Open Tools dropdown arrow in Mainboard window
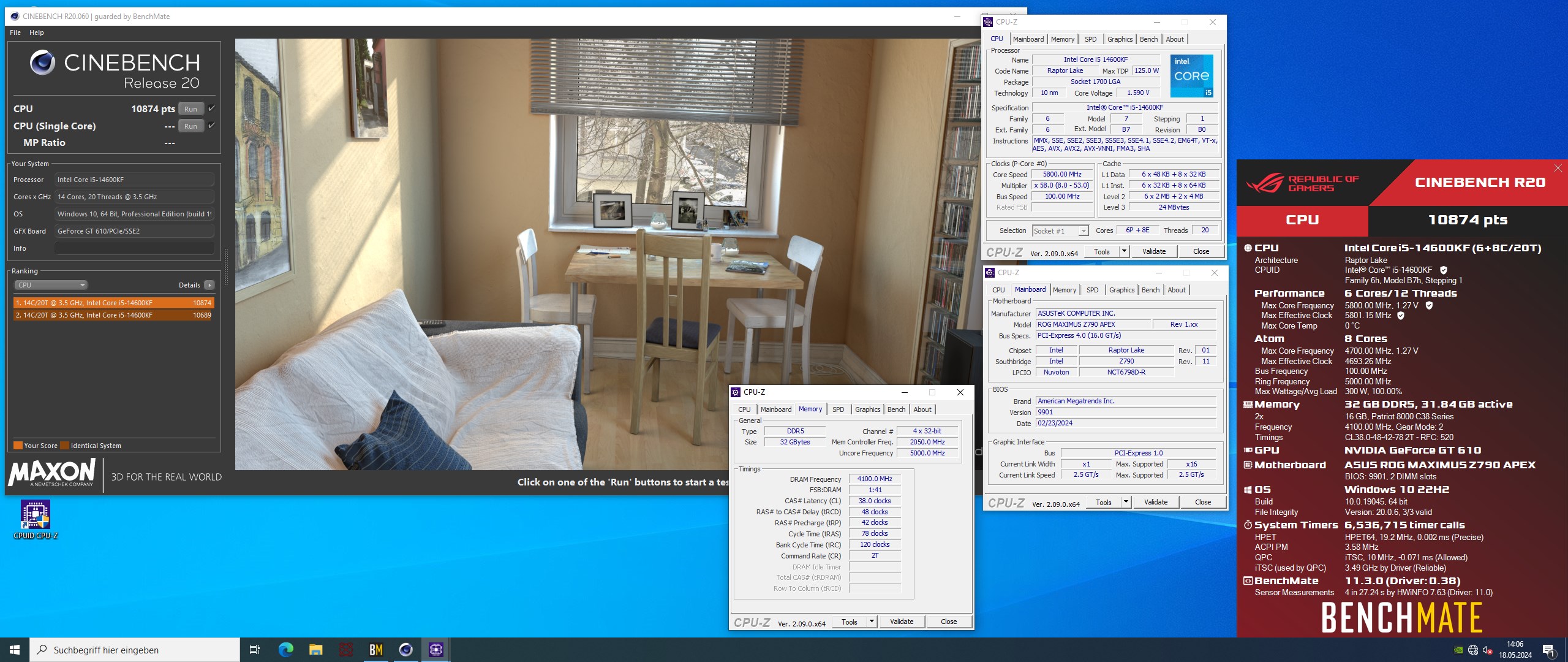 (x=1126, y=502)
